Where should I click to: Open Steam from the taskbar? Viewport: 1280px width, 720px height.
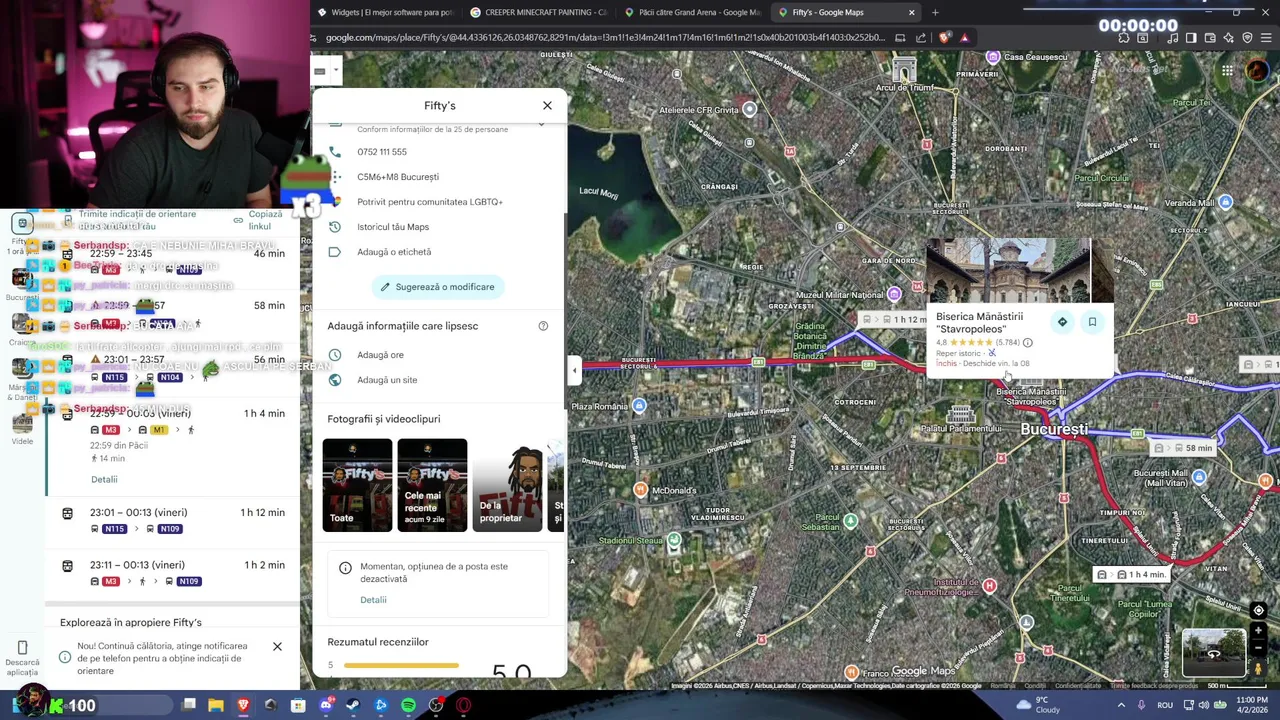click(352, 705)
